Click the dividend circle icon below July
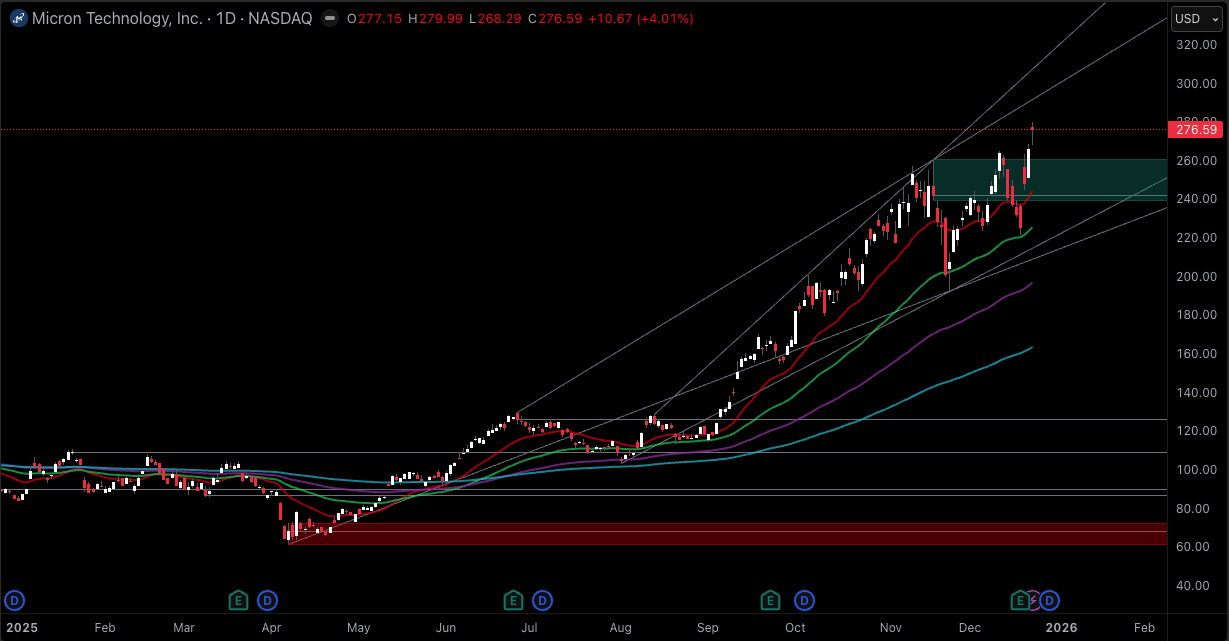This screenshot has width=1229, height=641. pyautogui.click(x=542, y=600)
